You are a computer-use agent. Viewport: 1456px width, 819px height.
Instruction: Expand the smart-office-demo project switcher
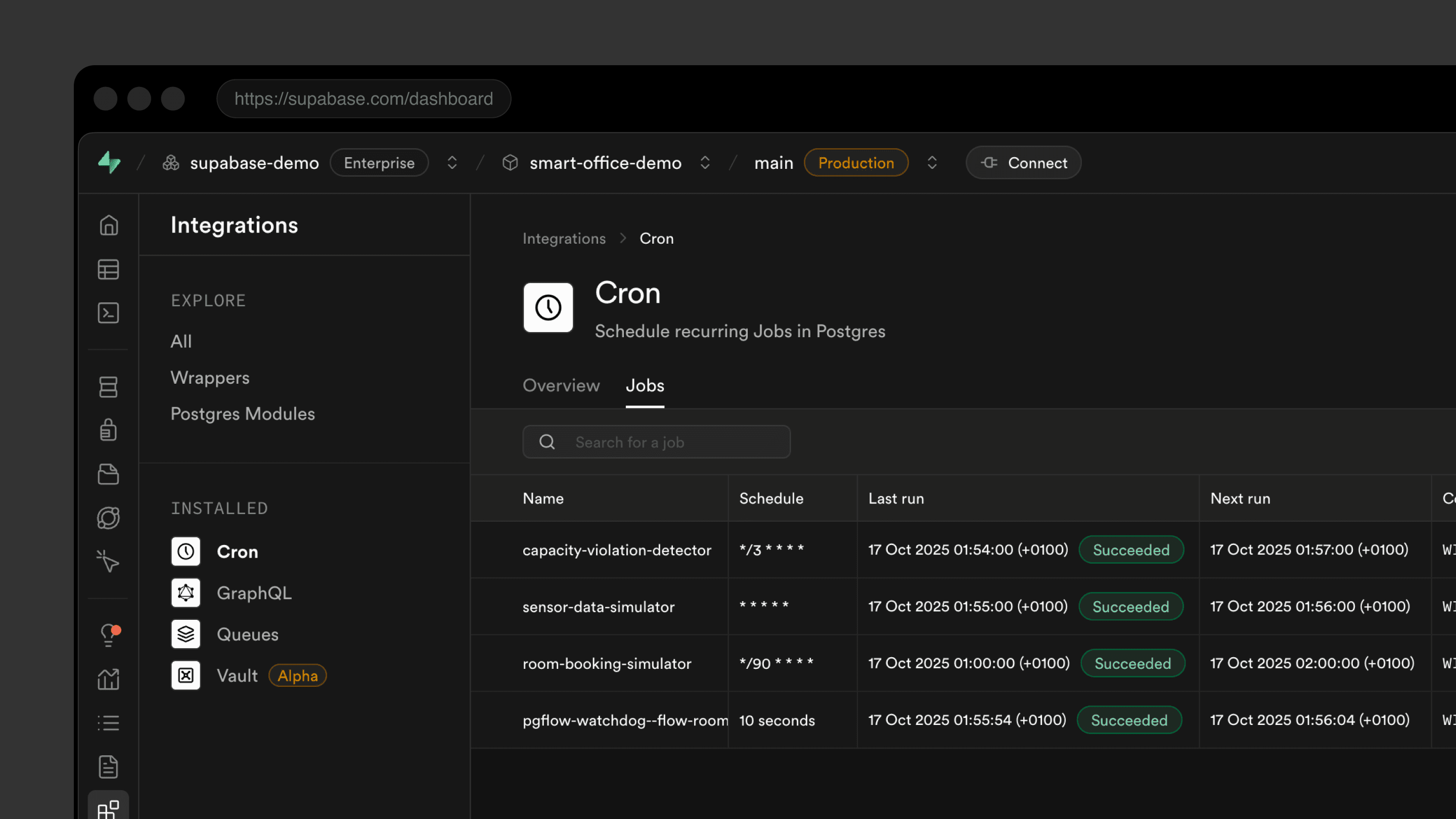point(705,163)
